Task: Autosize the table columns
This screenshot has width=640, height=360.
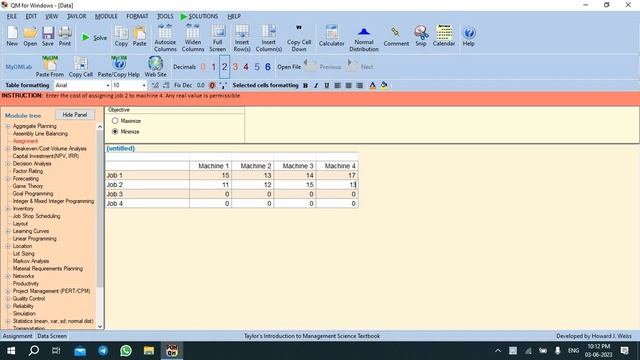Action: [x=165, y=38]
